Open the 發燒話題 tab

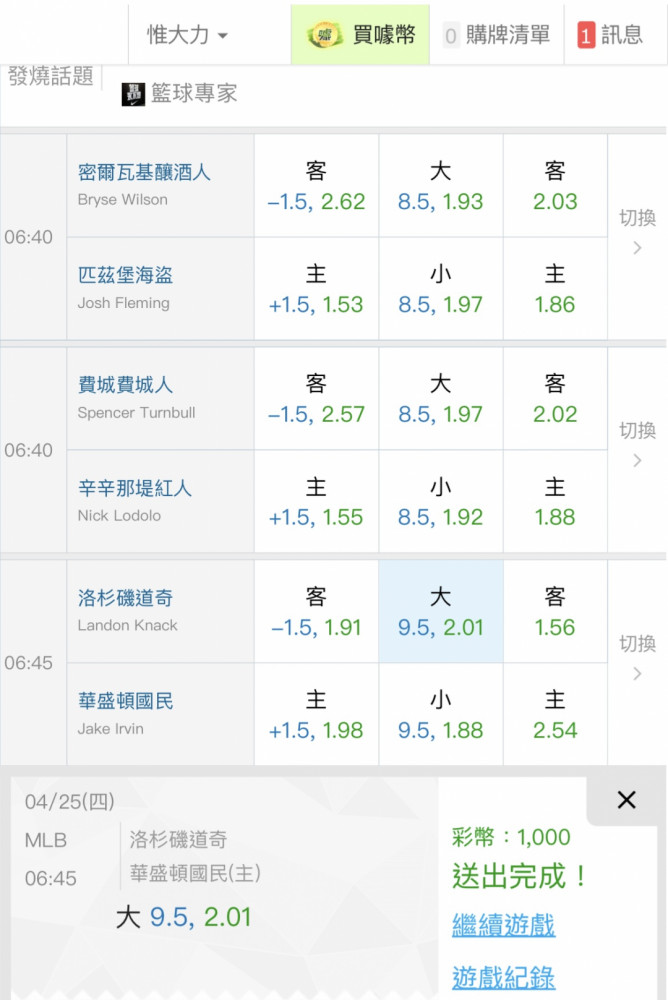tap(50, 76)
